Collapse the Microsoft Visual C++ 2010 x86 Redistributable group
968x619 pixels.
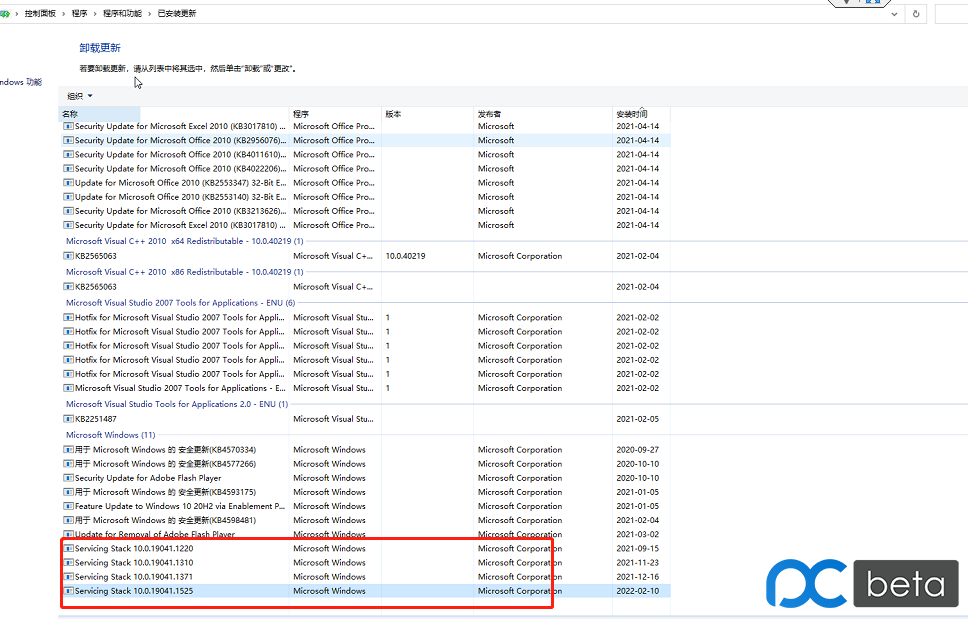(x=185, y=272)
